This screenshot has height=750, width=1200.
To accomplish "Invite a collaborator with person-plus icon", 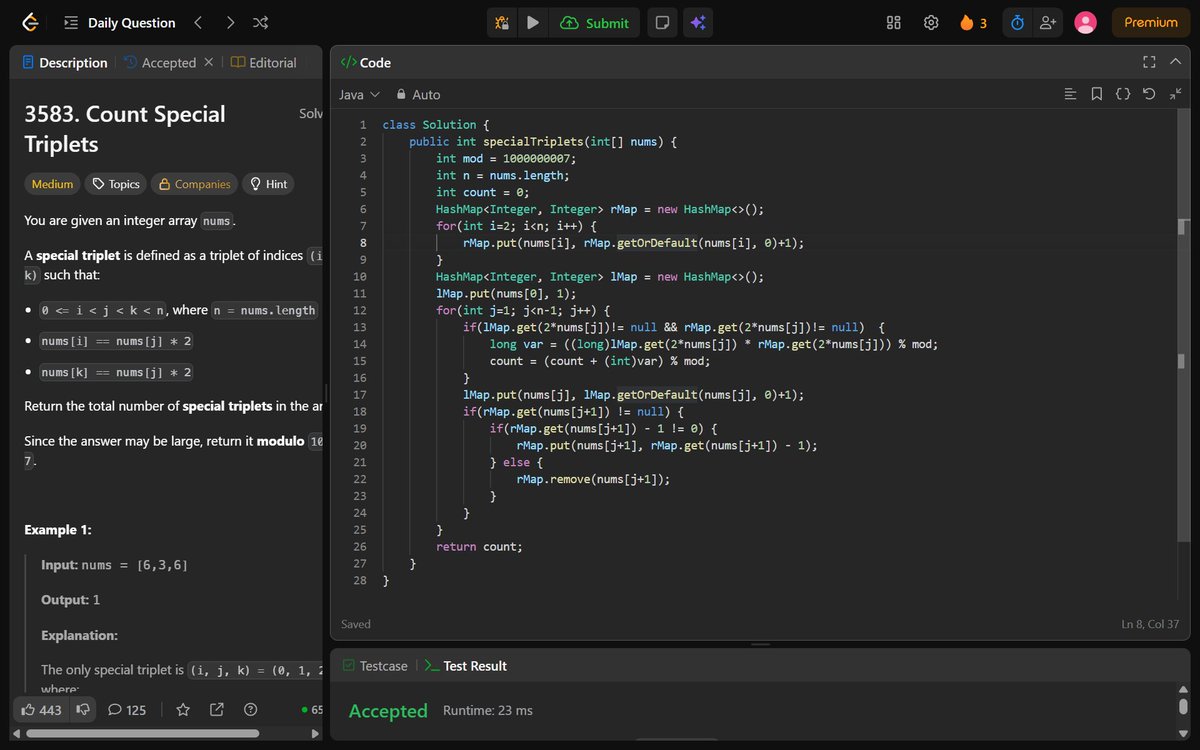I will pyautogui.click(x=1048, y=22).
